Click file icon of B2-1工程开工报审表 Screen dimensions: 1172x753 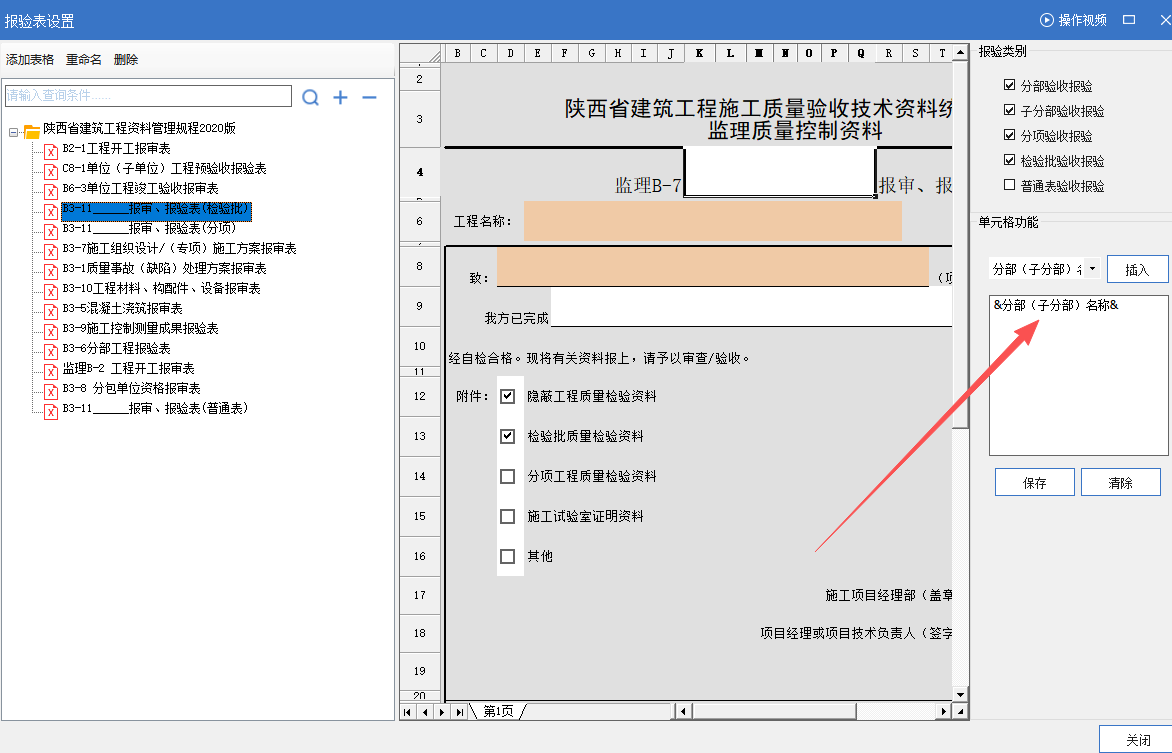pos(50,149)
